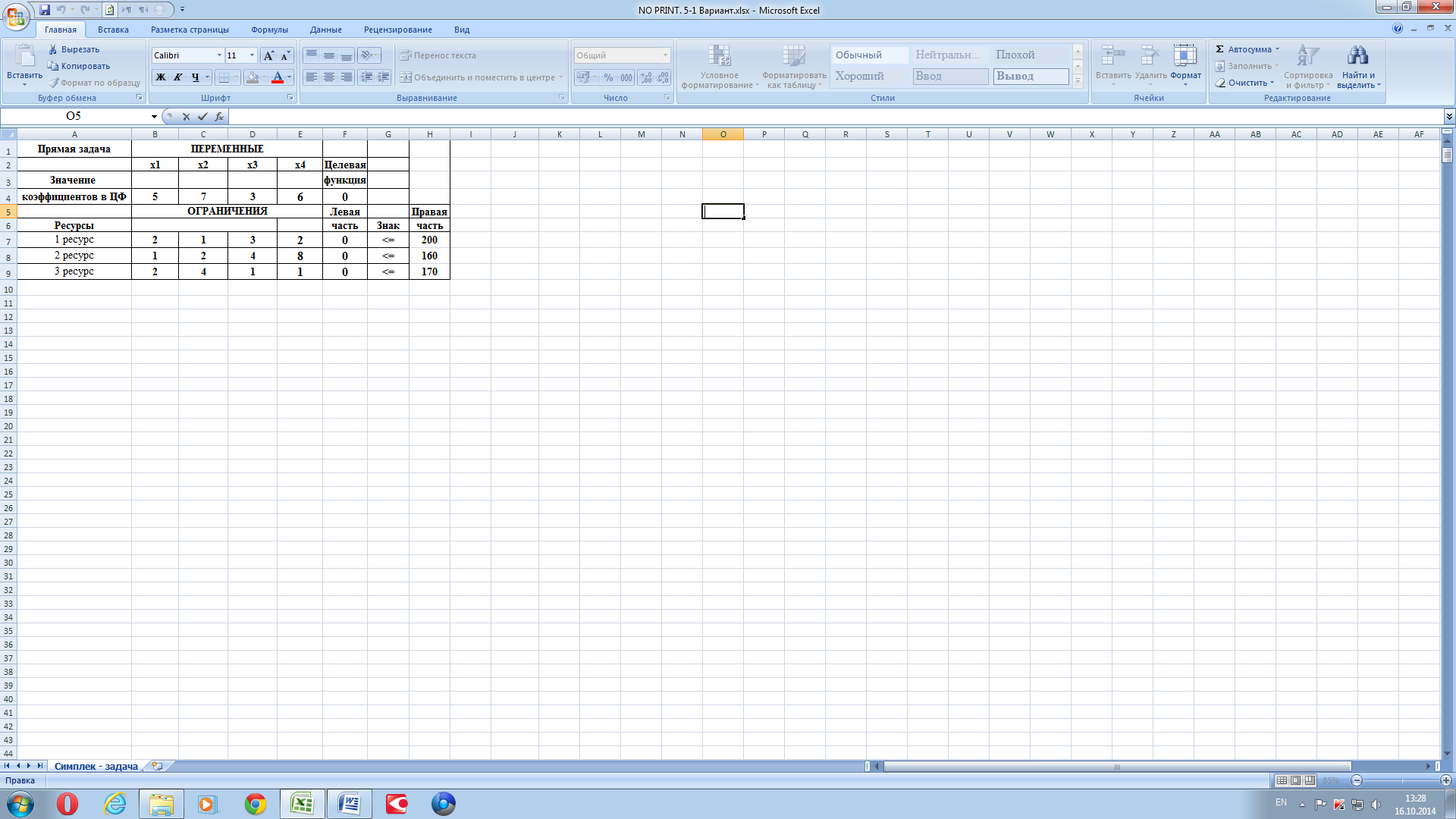1456x819 pixels.
Task: Select cell H7 containing 200
Action: 429,240
